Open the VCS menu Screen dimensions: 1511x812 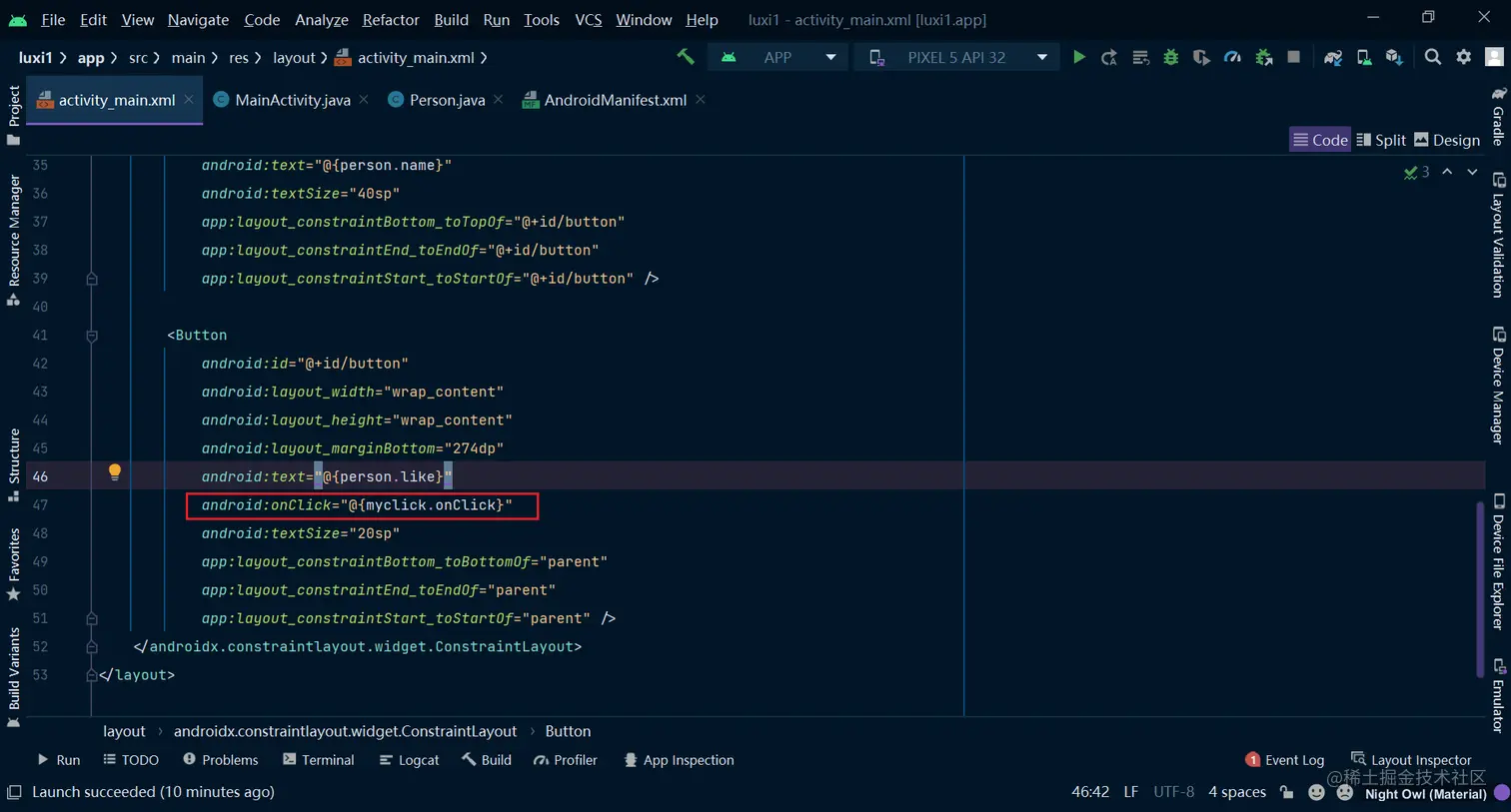pyautogui.click(x=589, y=20)
